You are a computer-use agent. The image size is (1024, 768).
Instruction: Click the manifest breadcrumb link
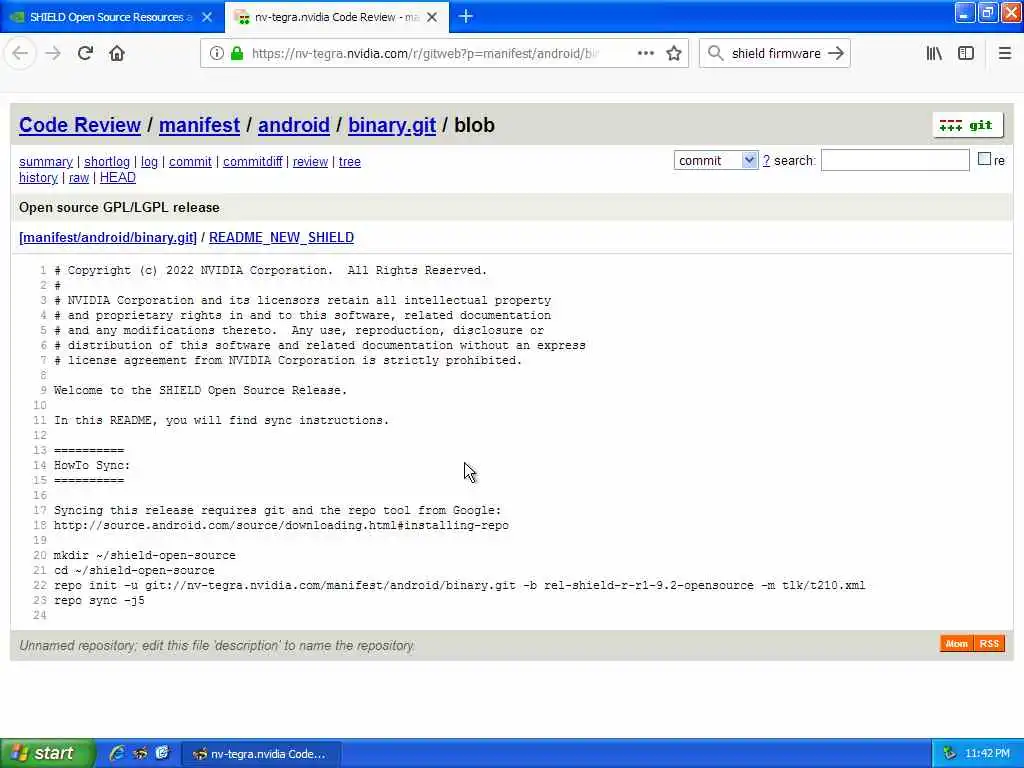tap(199, 125)
